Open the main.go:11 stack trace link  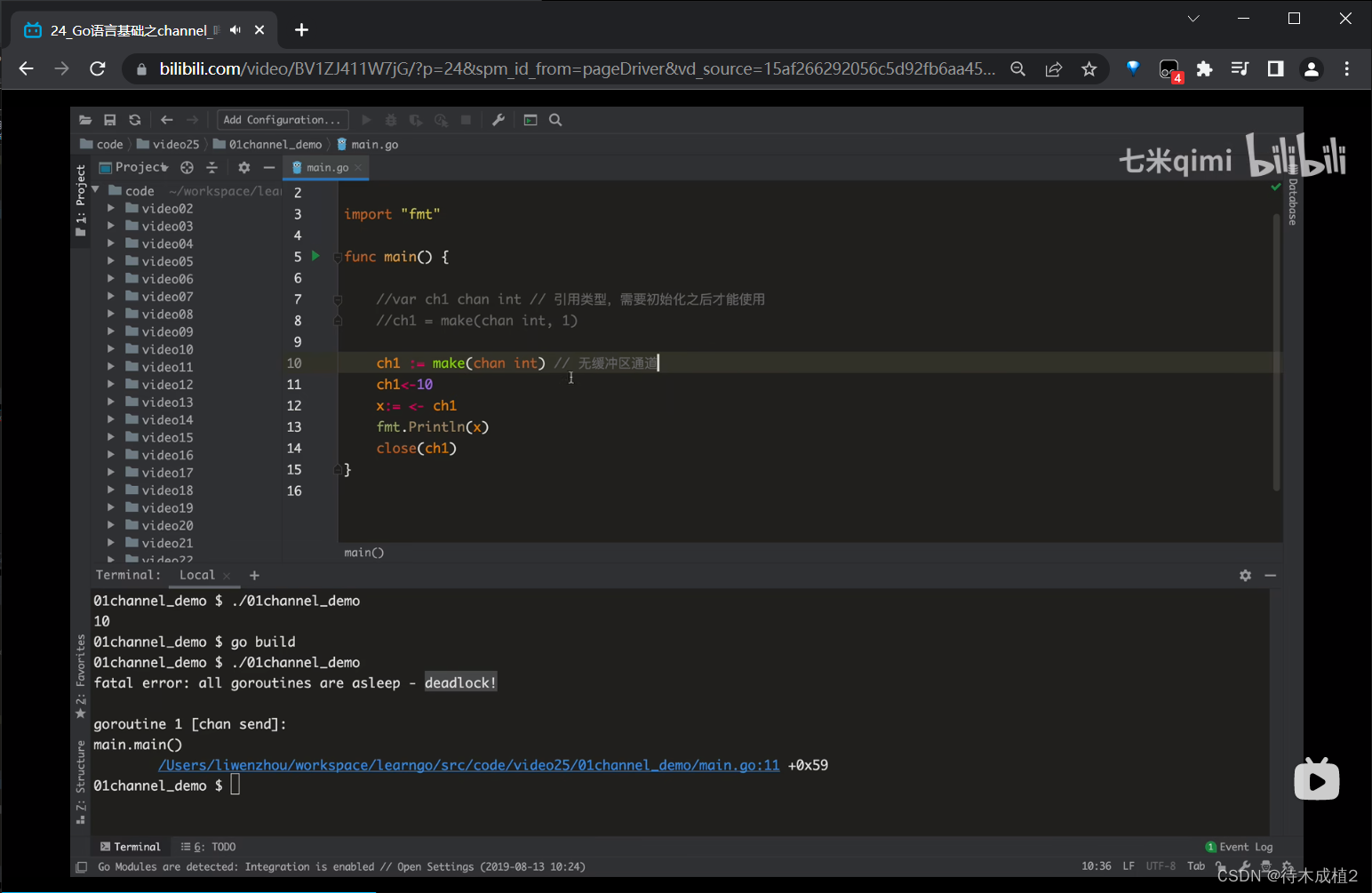(x=469, y=765)
